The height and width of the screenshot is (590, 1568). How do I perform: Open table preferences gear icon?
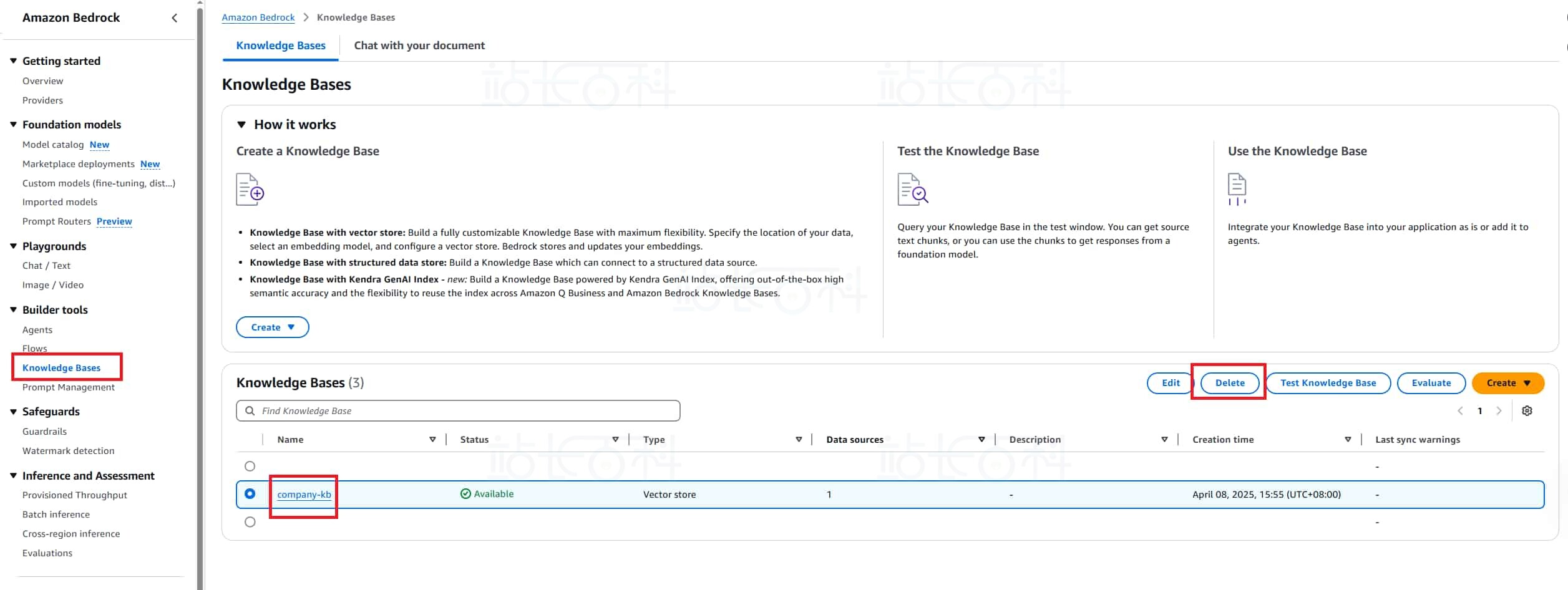coord(1527,411)
